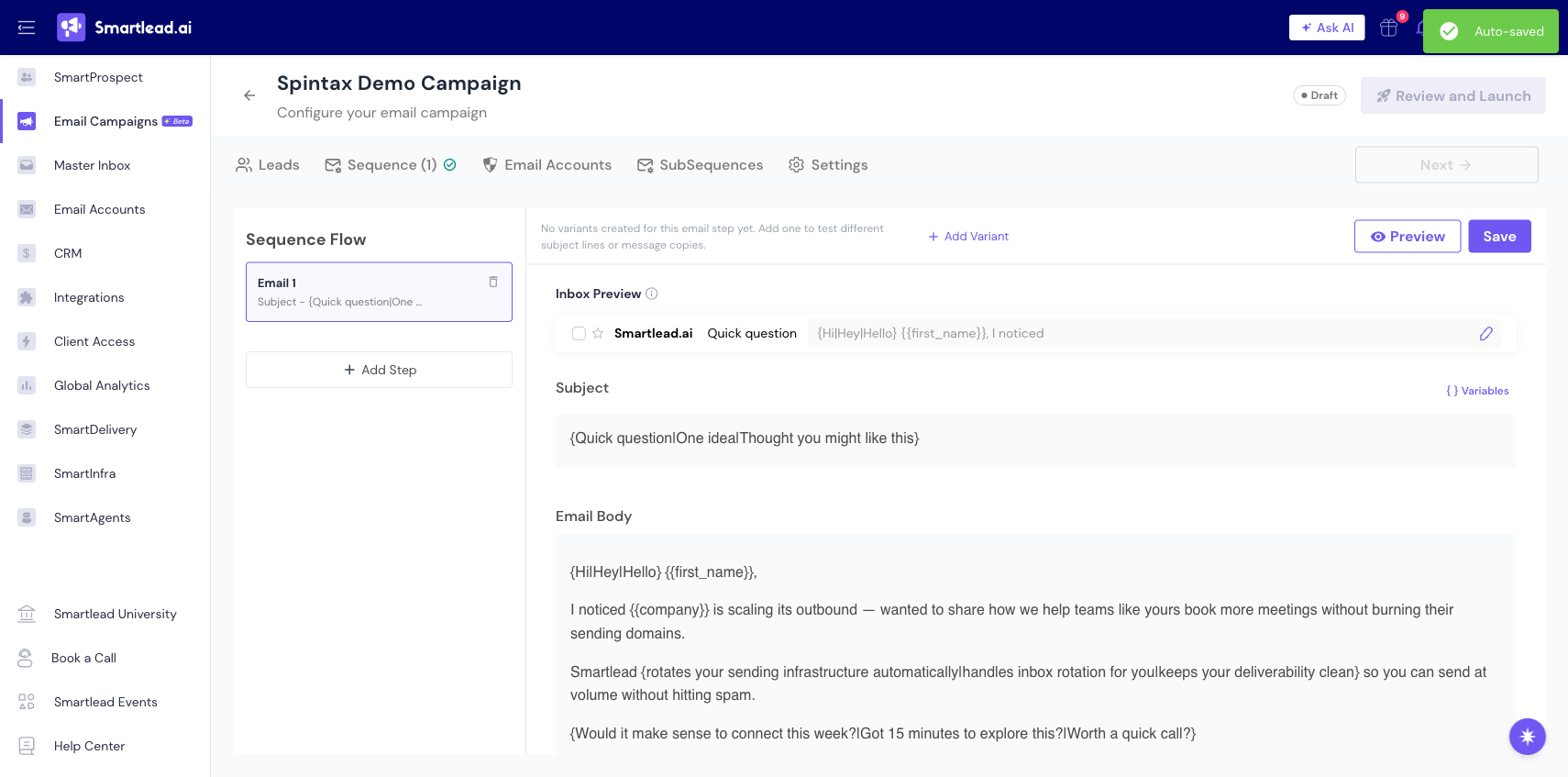Click the Integrations puzzle icon
Image resolution: width=1568 pixels, height=777 pixels.
(27, 297)
